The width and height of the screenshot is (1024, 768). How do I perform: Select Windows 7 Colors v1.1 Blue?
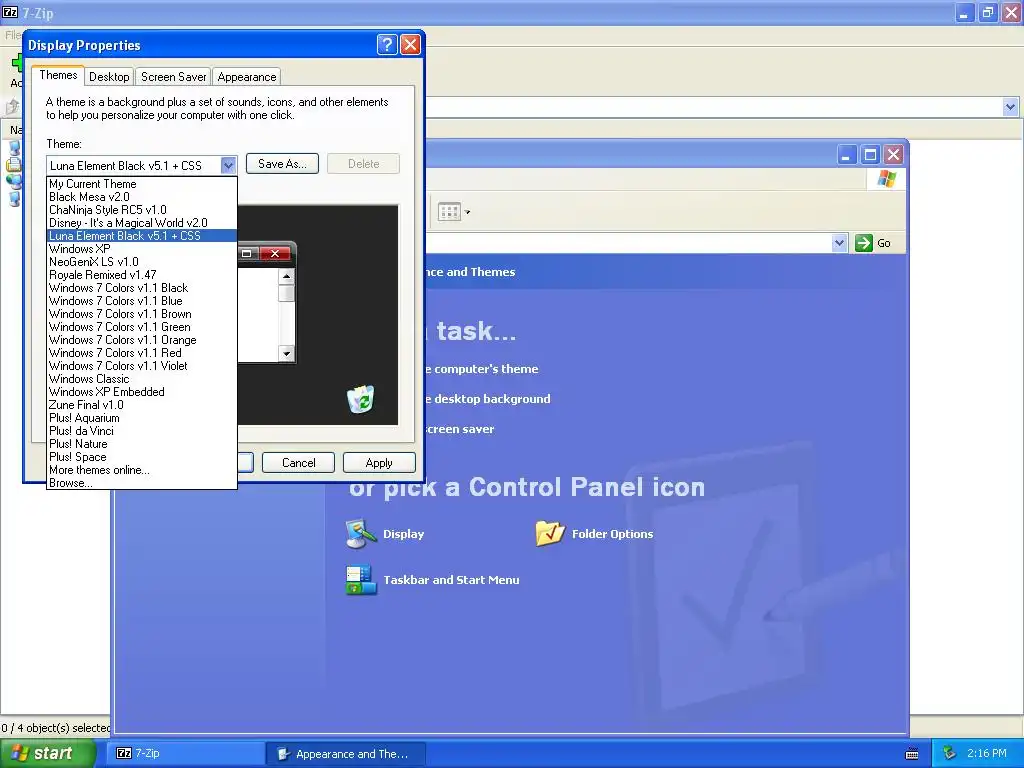coord(142,301)
